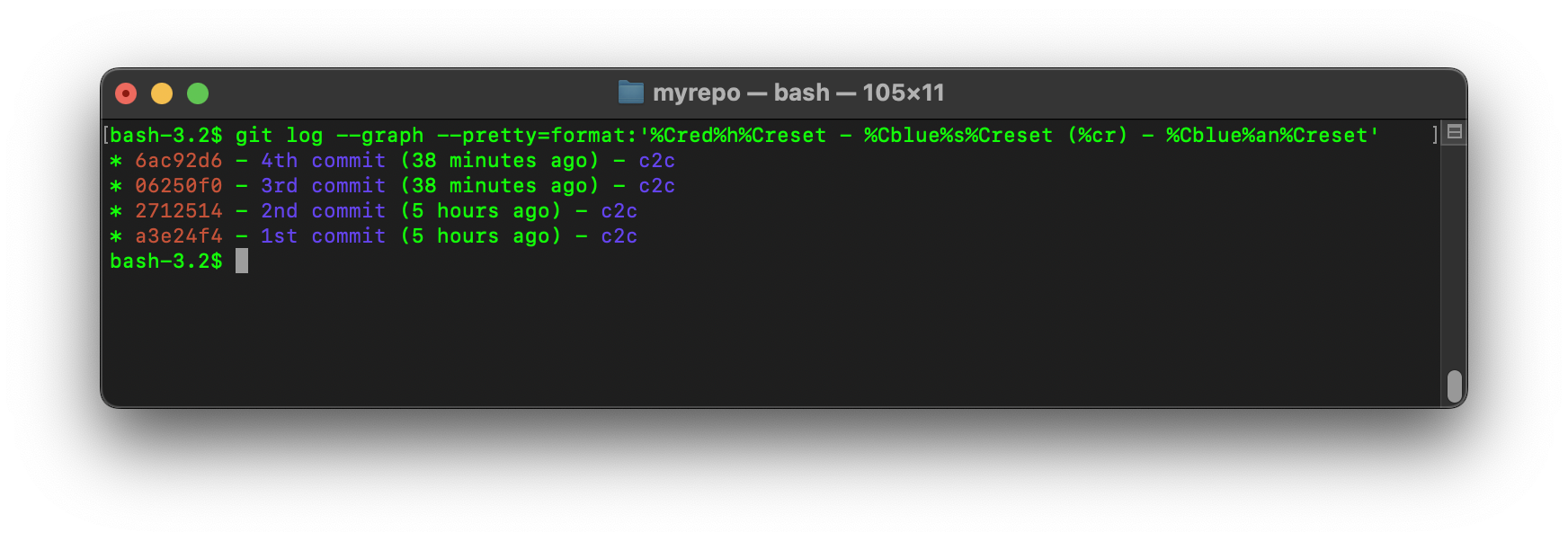Click the yellow minimize traffic-light button
The height and width of the screenshot is (541, 1568).
pos(162,93)
